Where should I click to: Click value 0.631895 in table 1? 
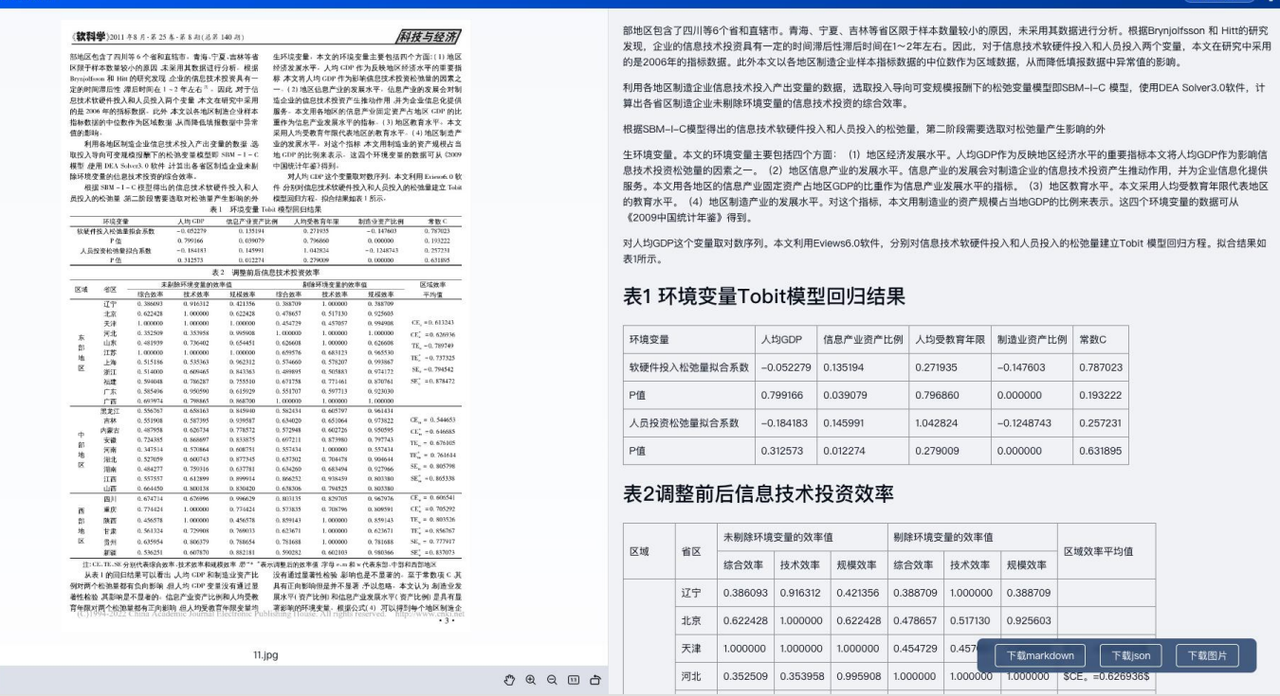click(x=1101, y=451)
